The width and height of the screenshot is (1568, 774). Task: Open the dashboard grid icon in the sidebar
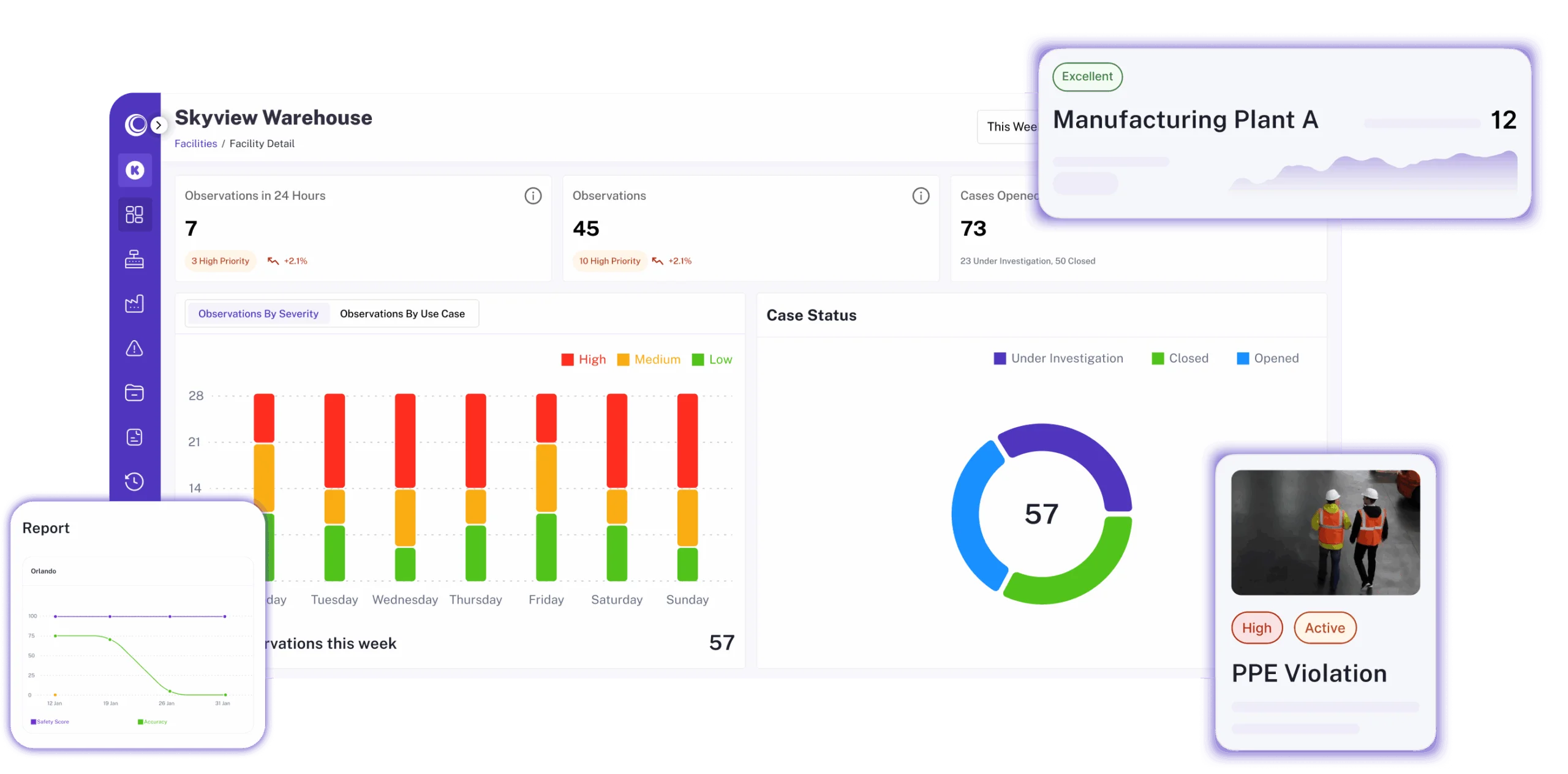[135, 214]
